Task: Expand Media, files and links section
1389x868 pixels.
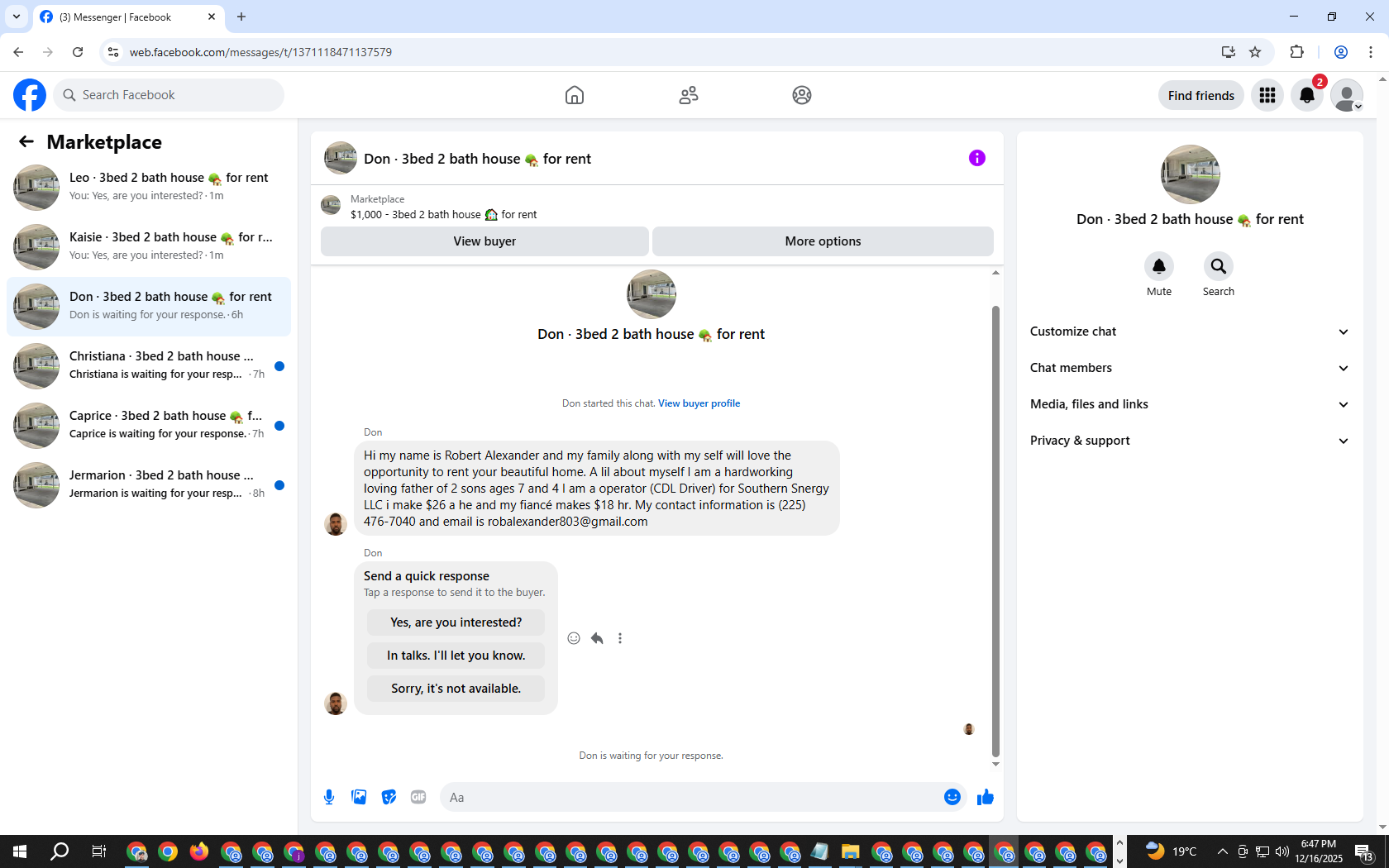Action: [x=1190, y=404]
